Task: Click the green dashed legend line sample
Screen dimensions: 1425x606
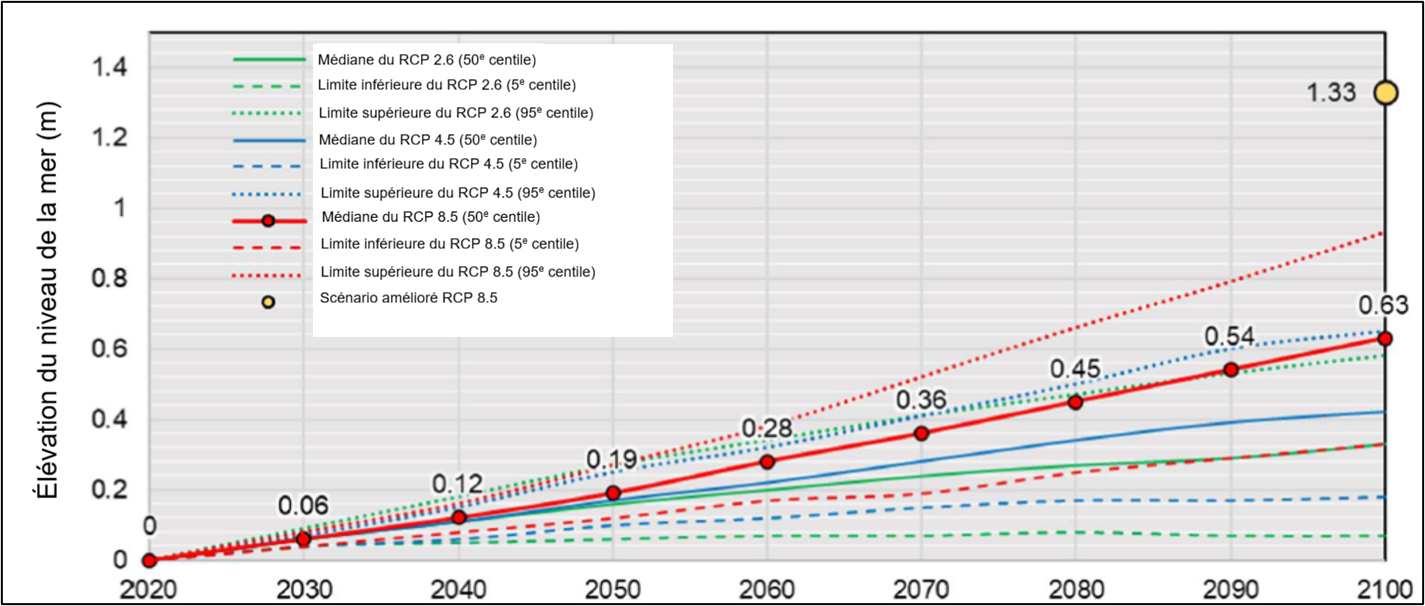Action: (x=268, y=87)
